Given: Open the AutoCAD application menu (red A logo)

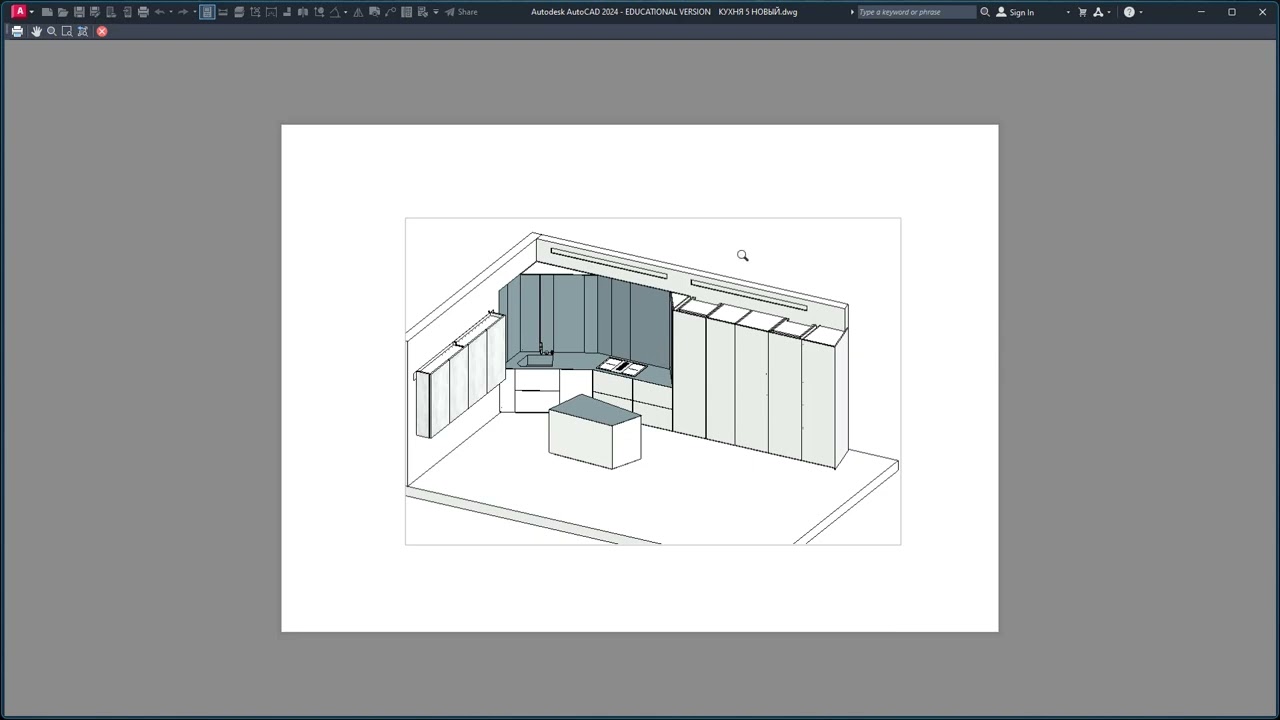Looking at the screenshot, I should (18, 12).
